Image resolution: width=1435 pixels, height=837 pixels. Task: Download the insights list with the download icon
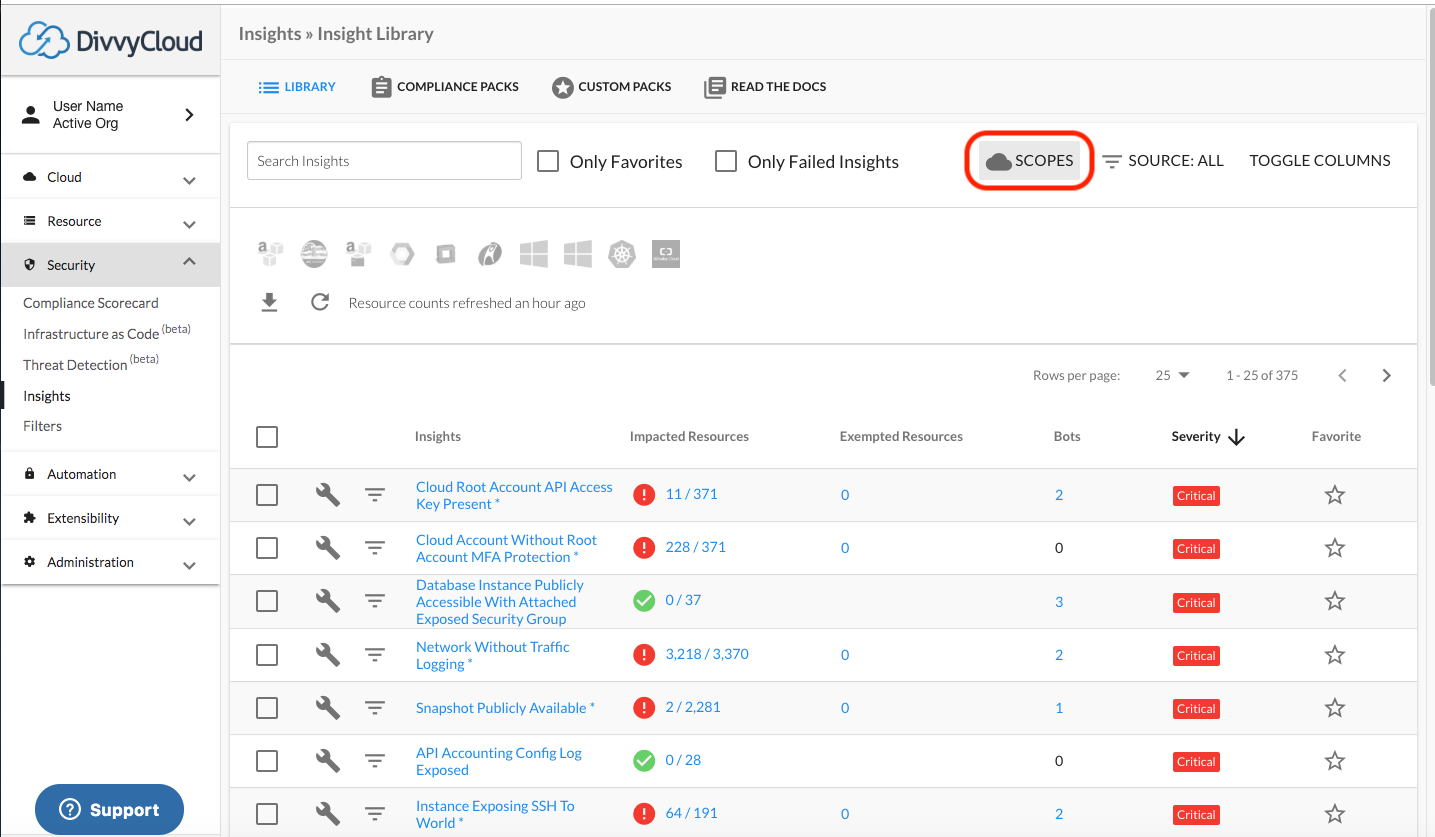coord(269,302)
